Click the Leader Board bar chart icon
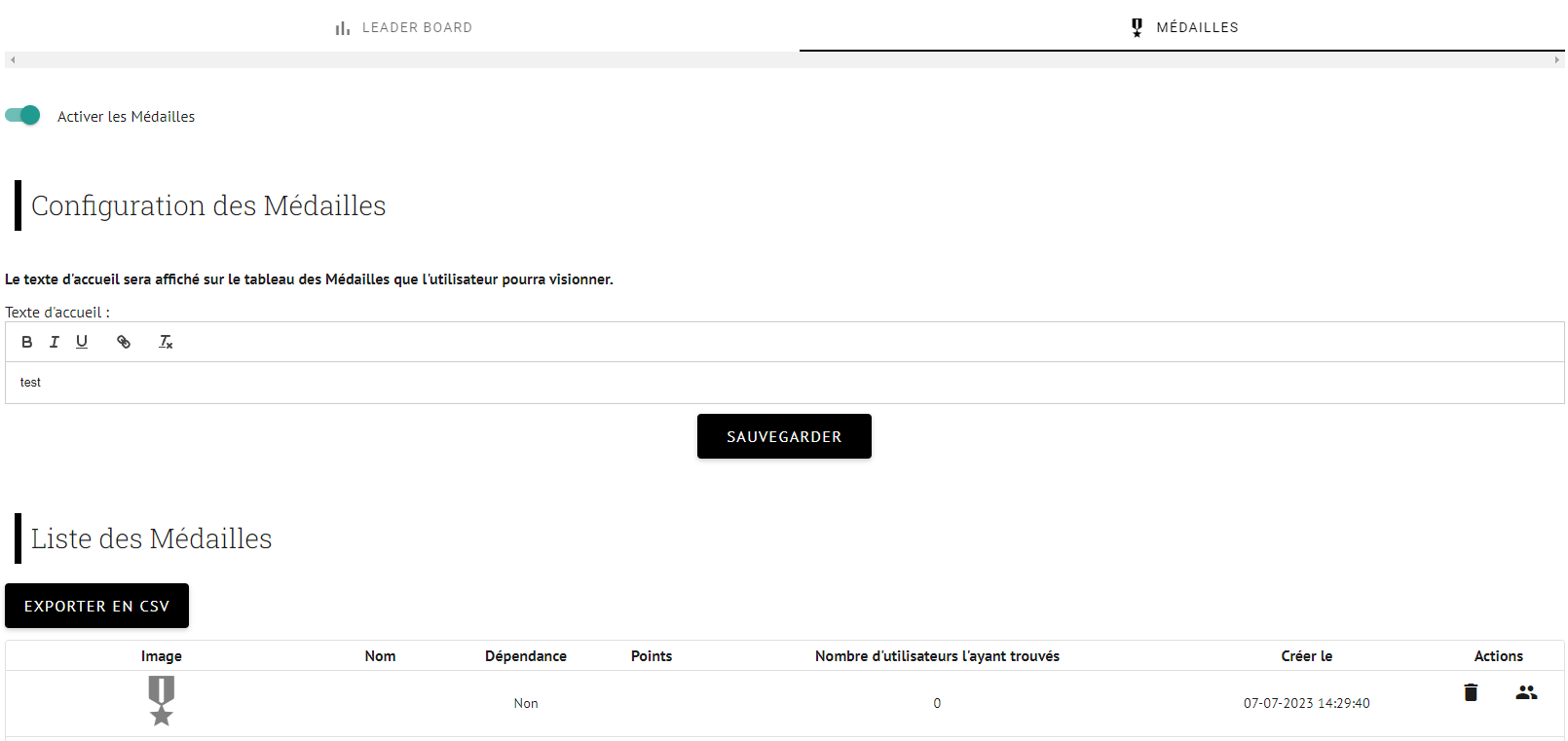The image size is (1568, 741). (x=343, y=28)
